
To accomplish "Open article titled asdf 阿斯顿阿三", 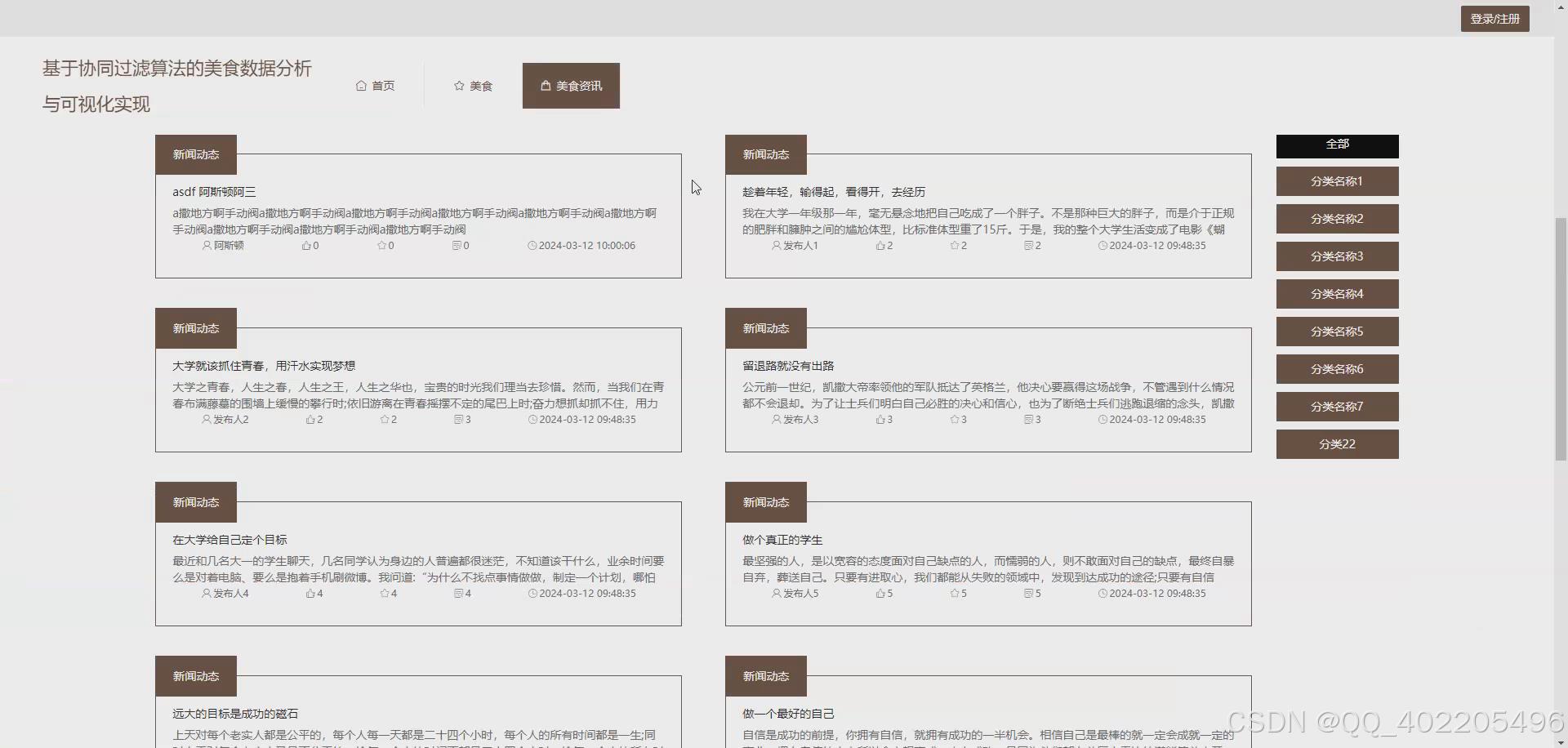I will 214,192.
